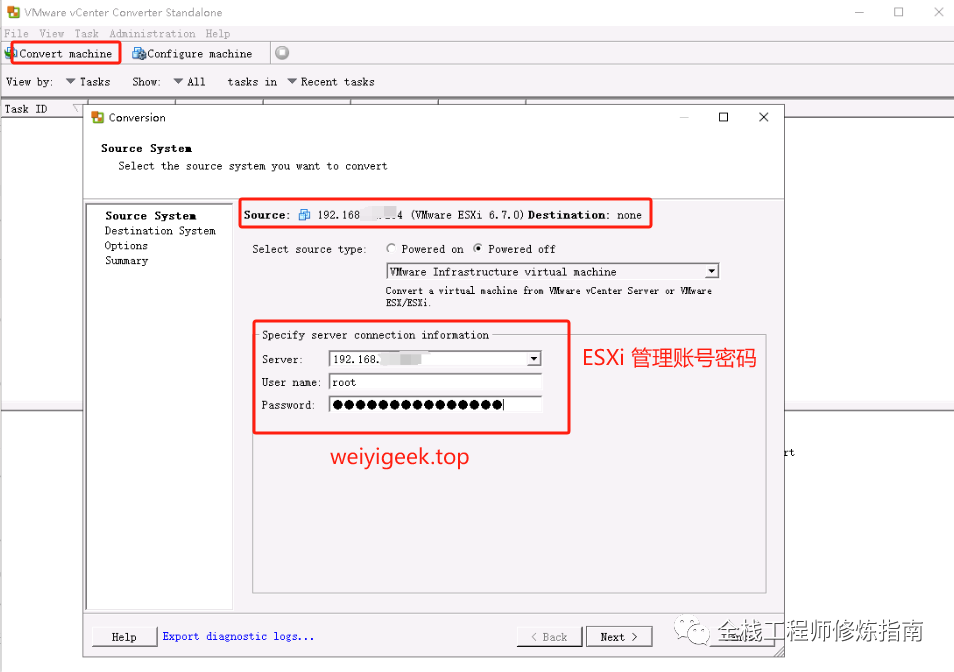The height and width of the screenshot is (672, 954).
Task: Open the View menu
Action: 52,33
